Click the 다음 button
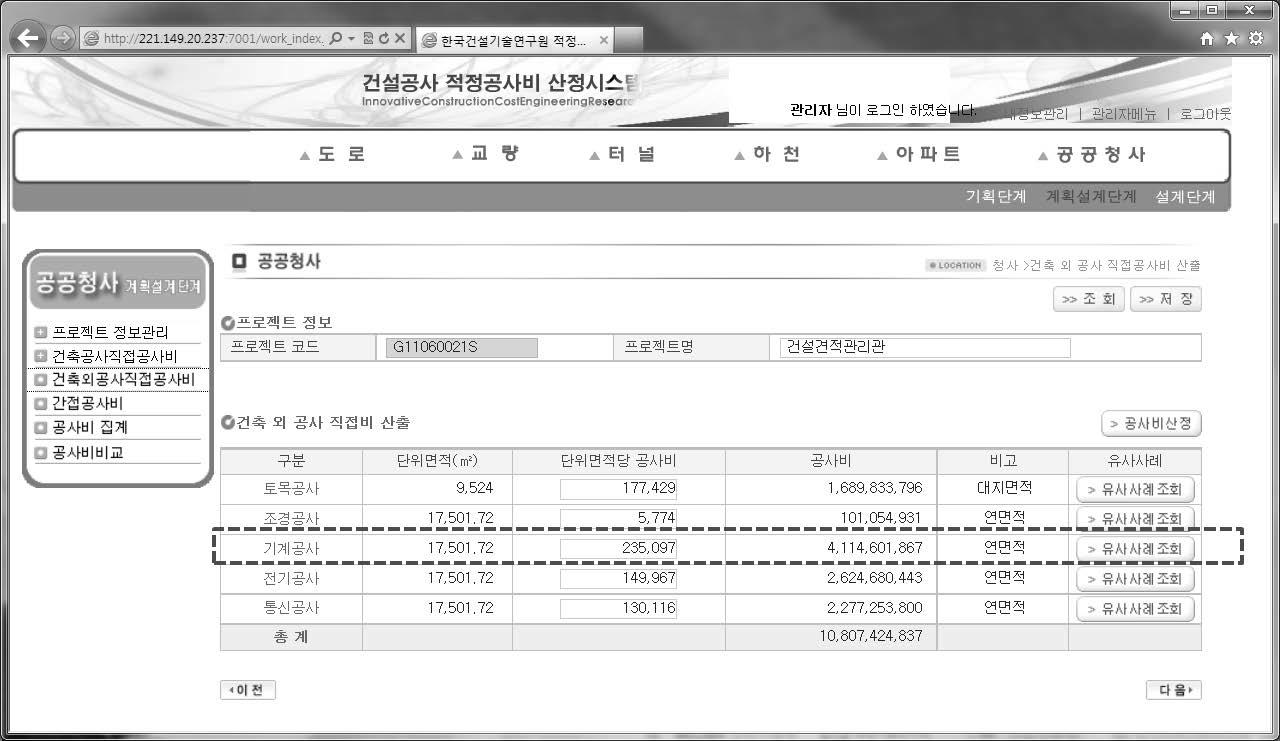This screenshot has width=1280, height=741. pos(1174,690)
